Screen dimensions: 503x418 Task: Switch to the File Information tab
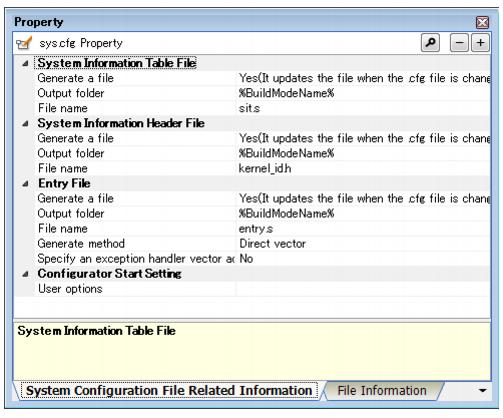pyautogui.click(x=382, y=390)
